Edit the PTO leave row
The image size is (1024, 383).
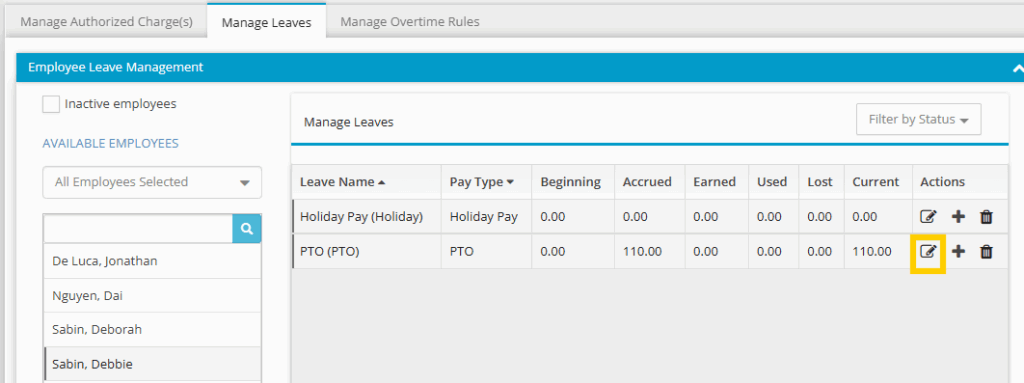[928, 251]
